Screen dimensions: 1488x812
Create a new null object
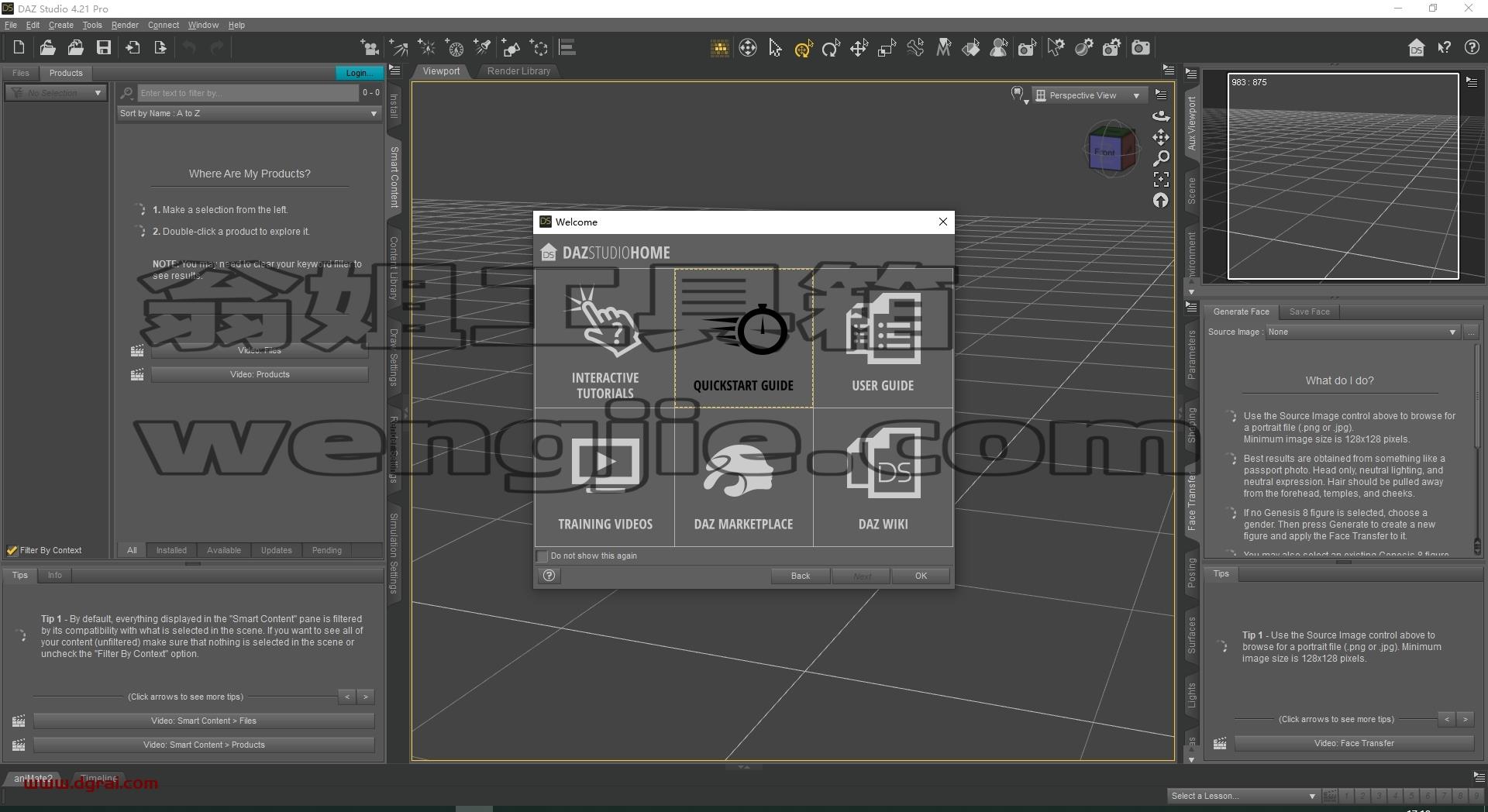[x=539, y=48]
